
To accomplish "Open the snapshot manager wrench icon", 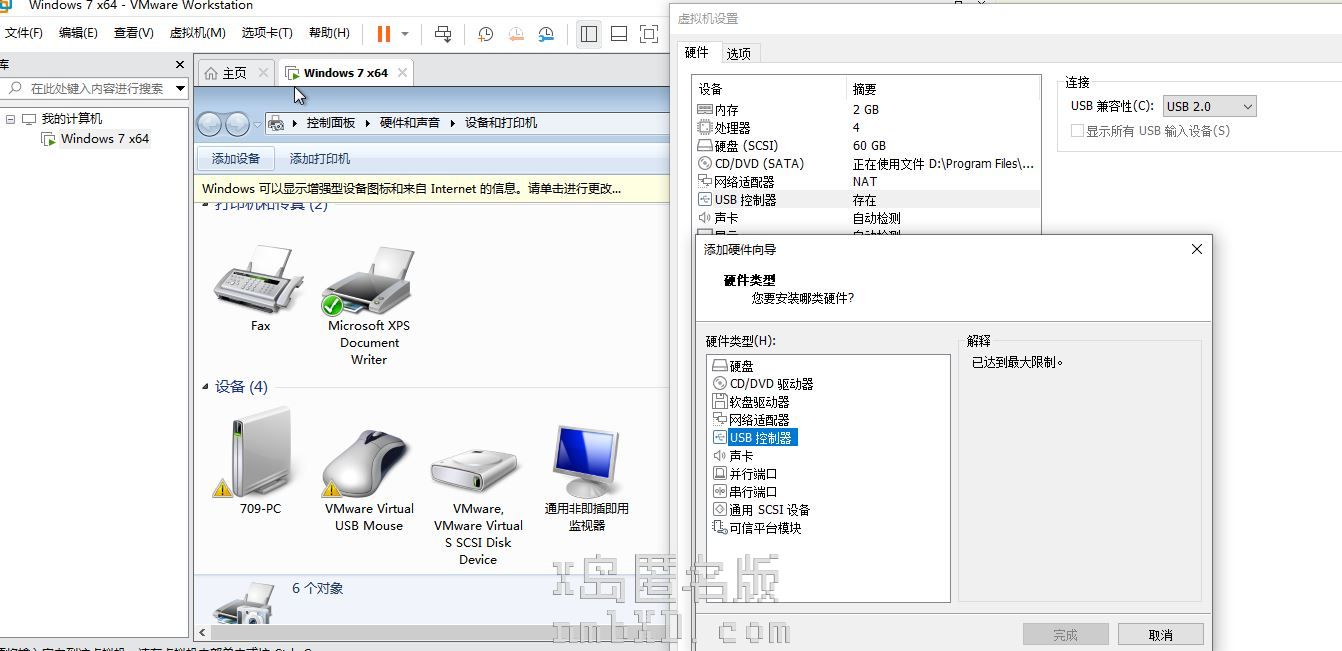I will point(546,34).
